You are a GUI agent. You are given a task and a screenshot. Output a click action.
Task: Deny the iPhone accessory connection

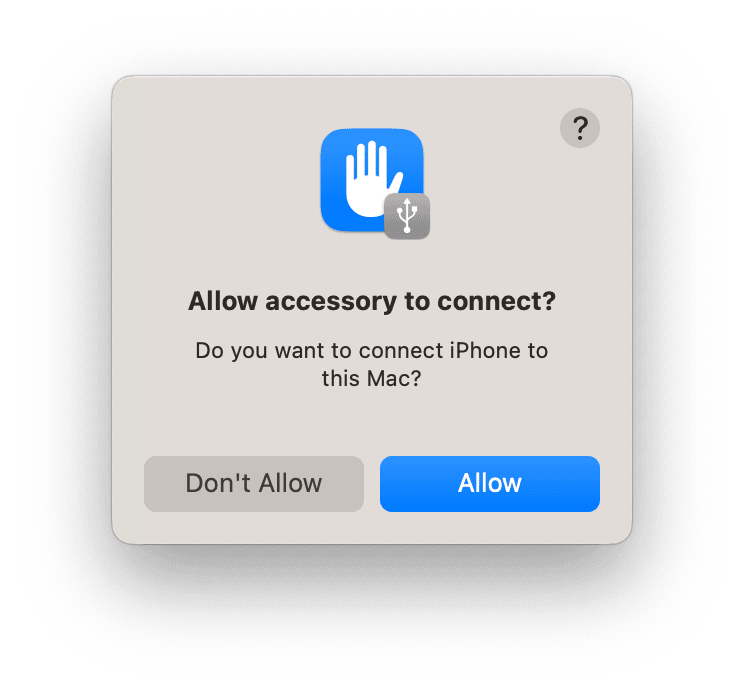[254, 484]
